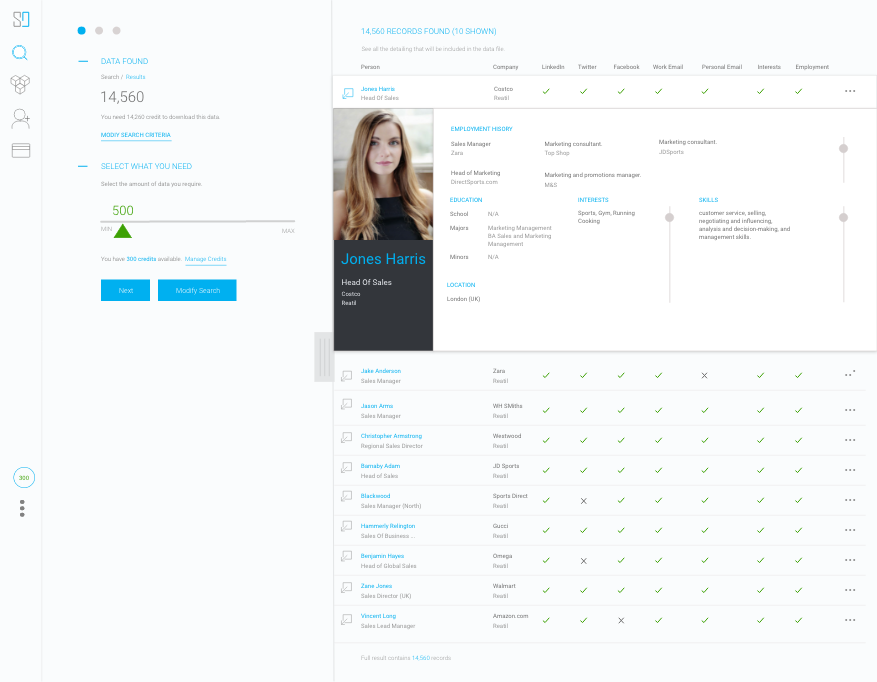Click the profile picture icon beside Jake Anderson

(x=346, y=375)
